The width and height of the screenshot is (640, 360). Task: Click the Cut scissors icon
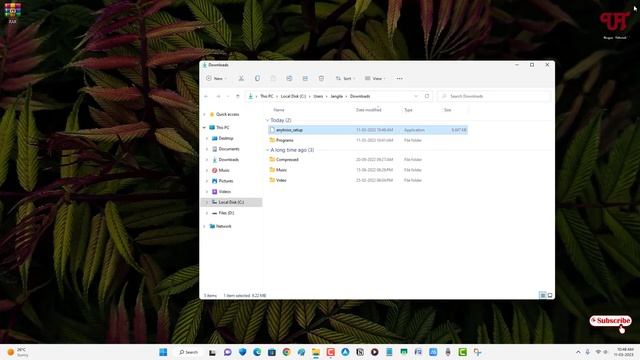(x=241, y=78)
